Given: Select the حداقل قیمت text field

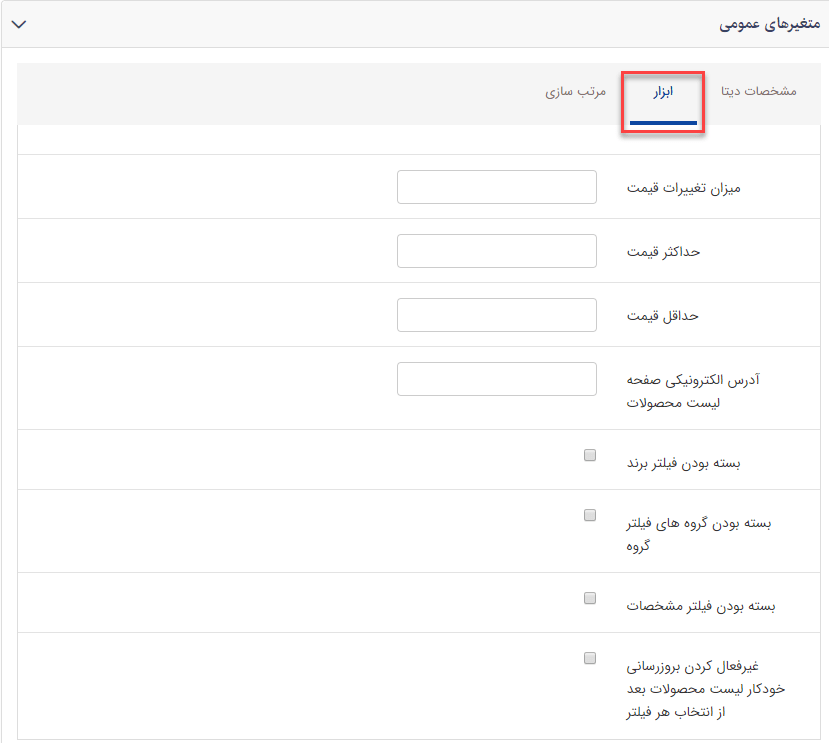Looking at the screenshot, I should click(496, 315).
